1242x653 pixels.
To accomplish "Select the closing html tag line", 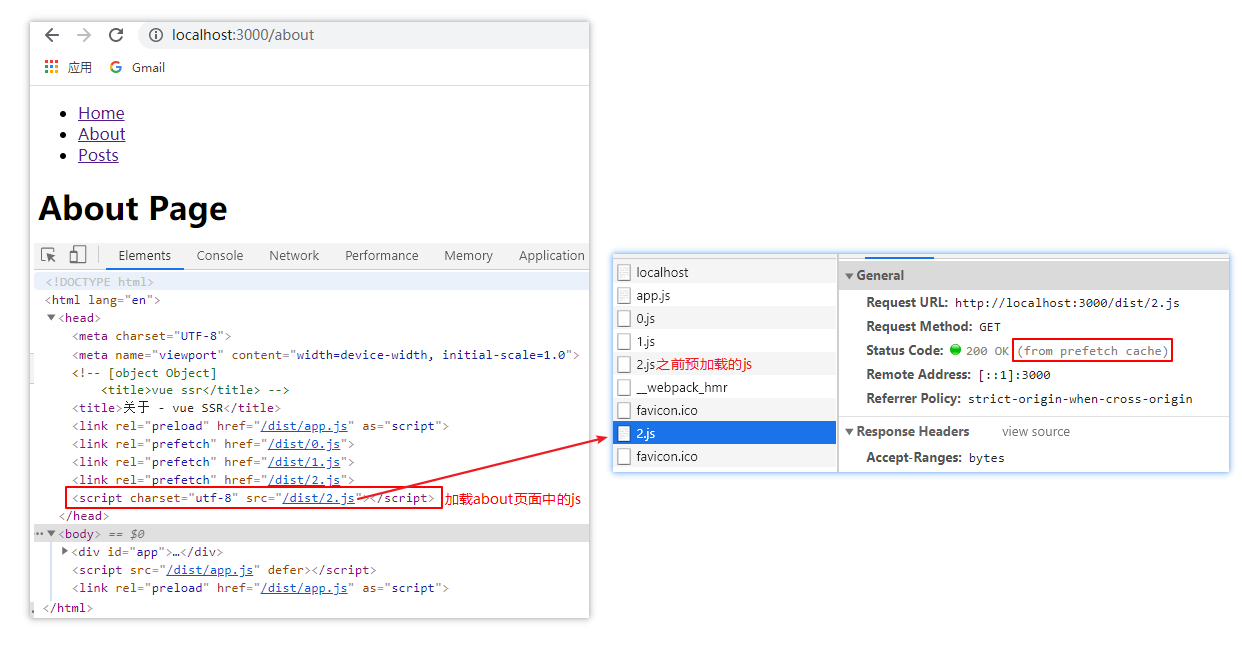I will pos(68,607).
